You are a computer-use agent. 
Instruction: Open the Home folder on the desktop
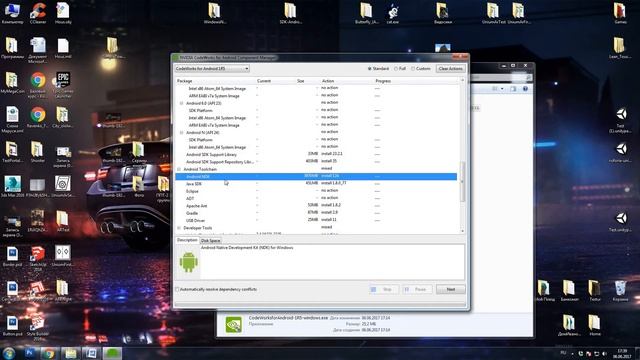click(x=594, y=325)
